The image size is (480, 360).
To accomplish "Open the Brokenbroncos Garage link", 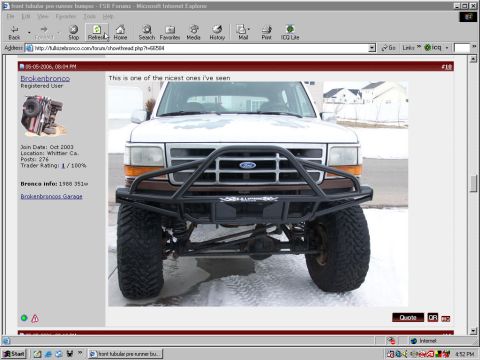I will [x=51, y=196].
